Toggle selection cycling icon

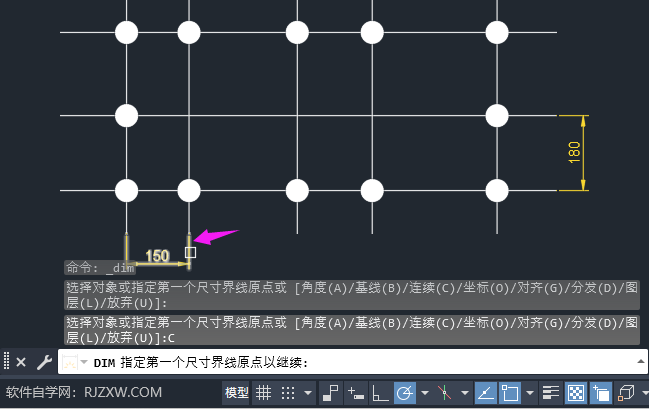click(601, 392)
